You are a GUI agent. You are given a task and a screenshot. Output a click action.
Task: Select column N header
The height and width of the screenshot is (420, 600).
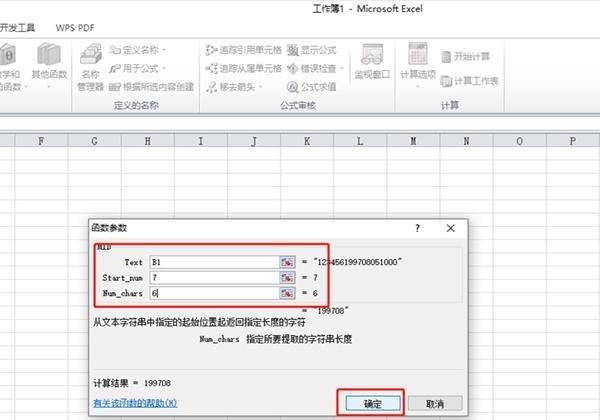pyautogui.click(x=466, y=141)
